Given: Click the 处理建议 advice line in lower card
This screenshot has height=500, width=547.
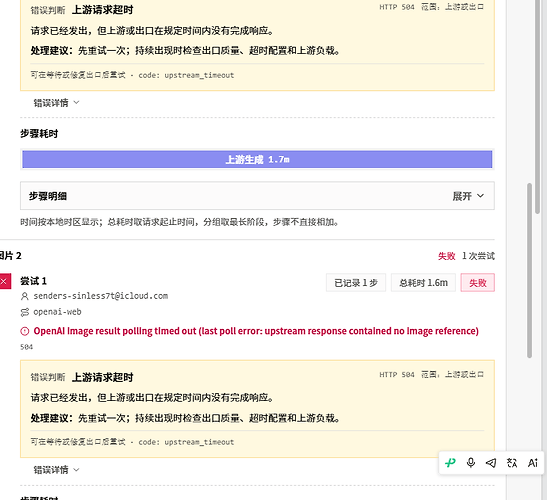Looking at the screenshot, I should pos(185,418).
